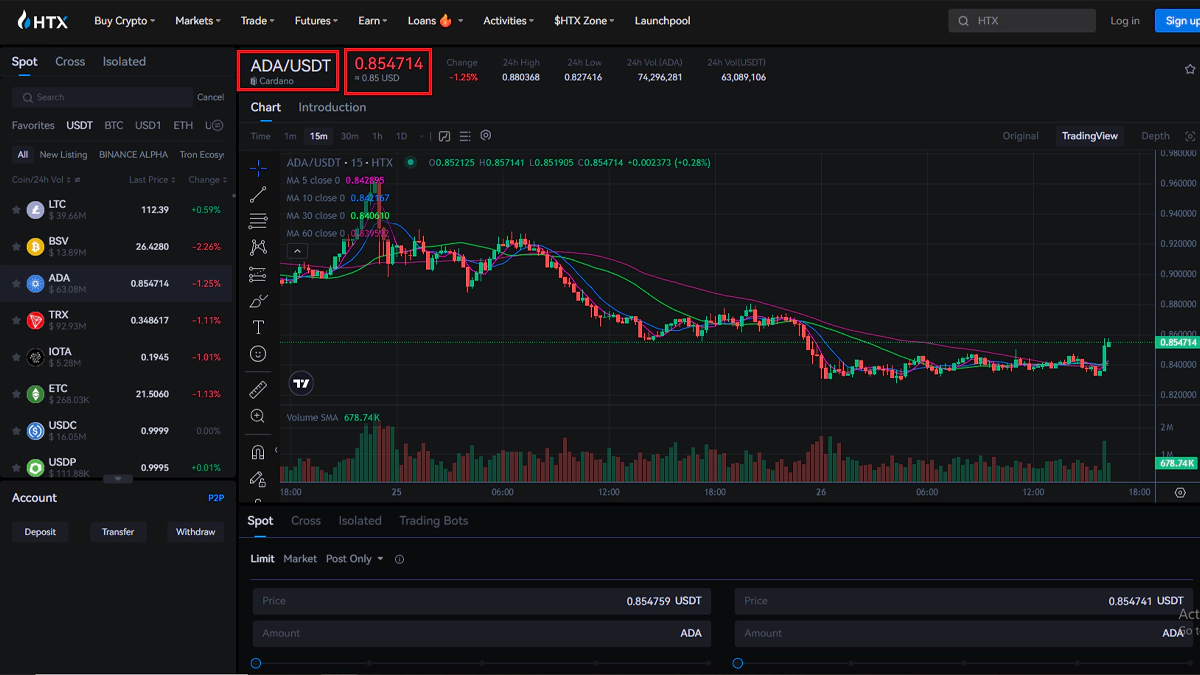Star ETC as a favorite
1200x675 pixels.
(x=16, y=394)
